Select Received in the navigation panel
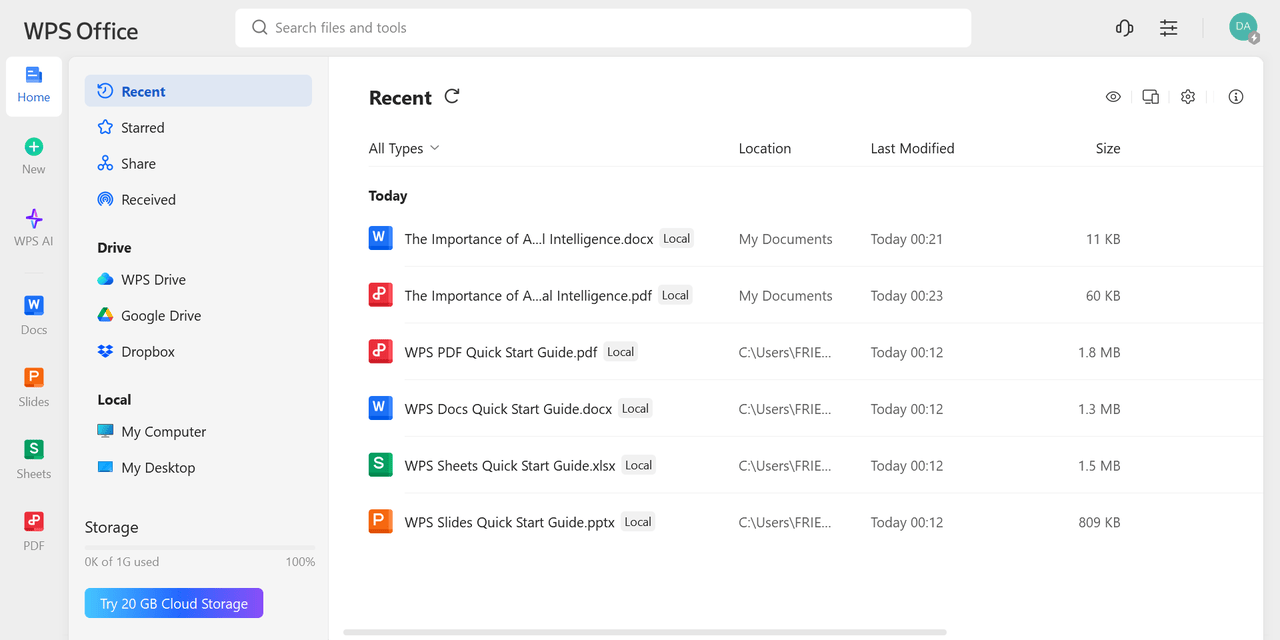 (148, 200)
